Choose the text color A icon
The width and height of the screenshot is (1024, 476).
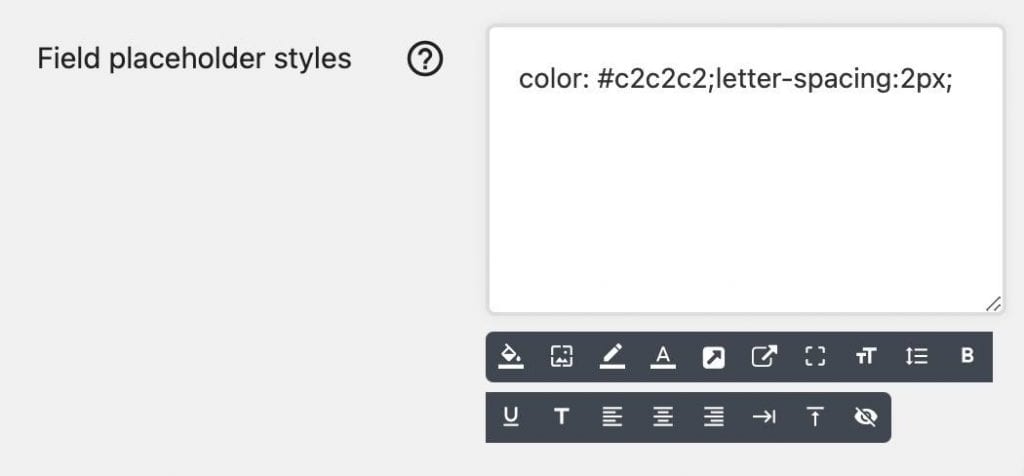coord(663,357)
